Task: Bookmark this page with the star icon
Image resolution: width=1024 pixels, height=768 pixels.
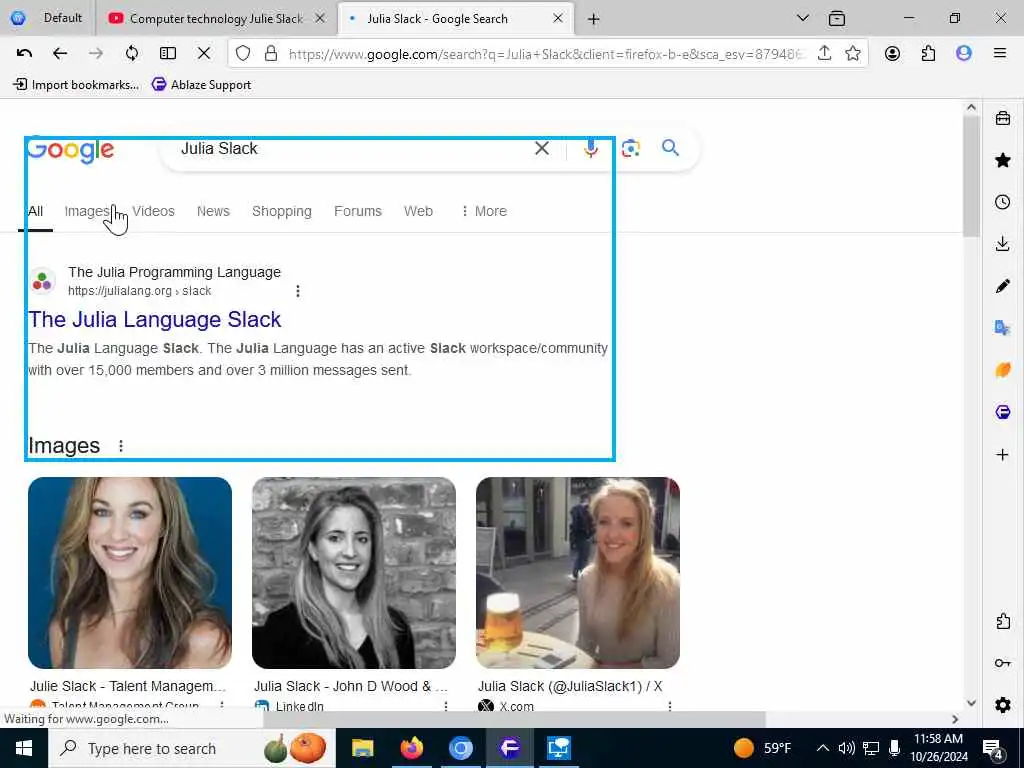Action: [x=852, y=54]
